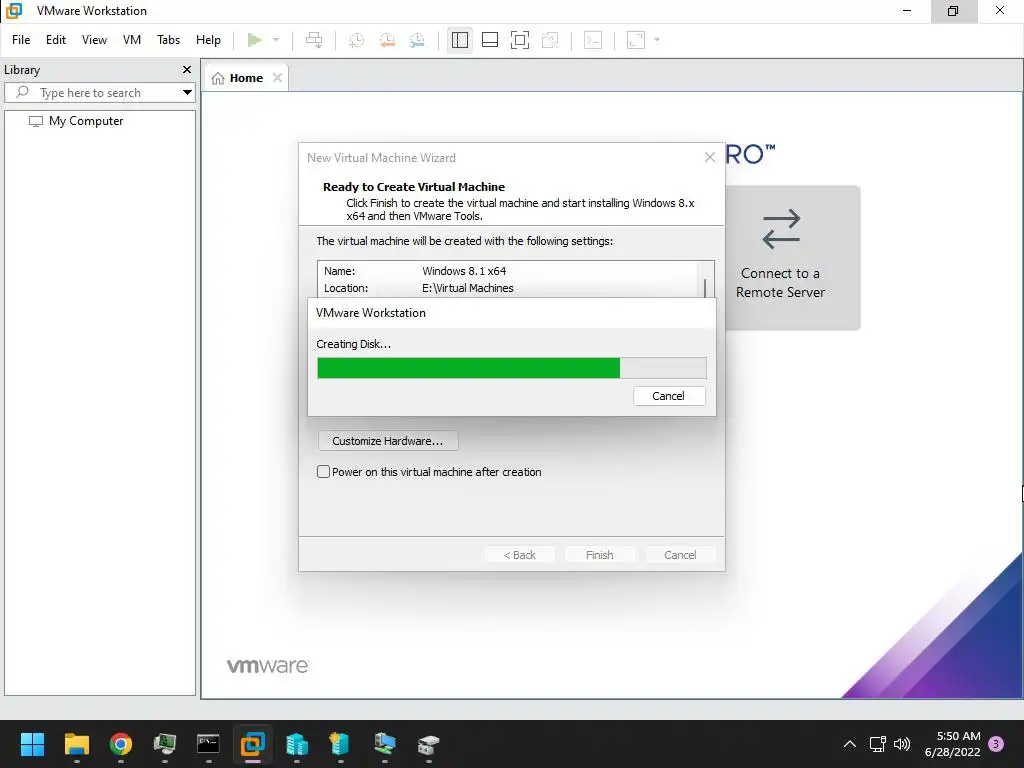
Task: Close the New Virtual Machine Wizard dialog
Action: [x=710, y=157]
